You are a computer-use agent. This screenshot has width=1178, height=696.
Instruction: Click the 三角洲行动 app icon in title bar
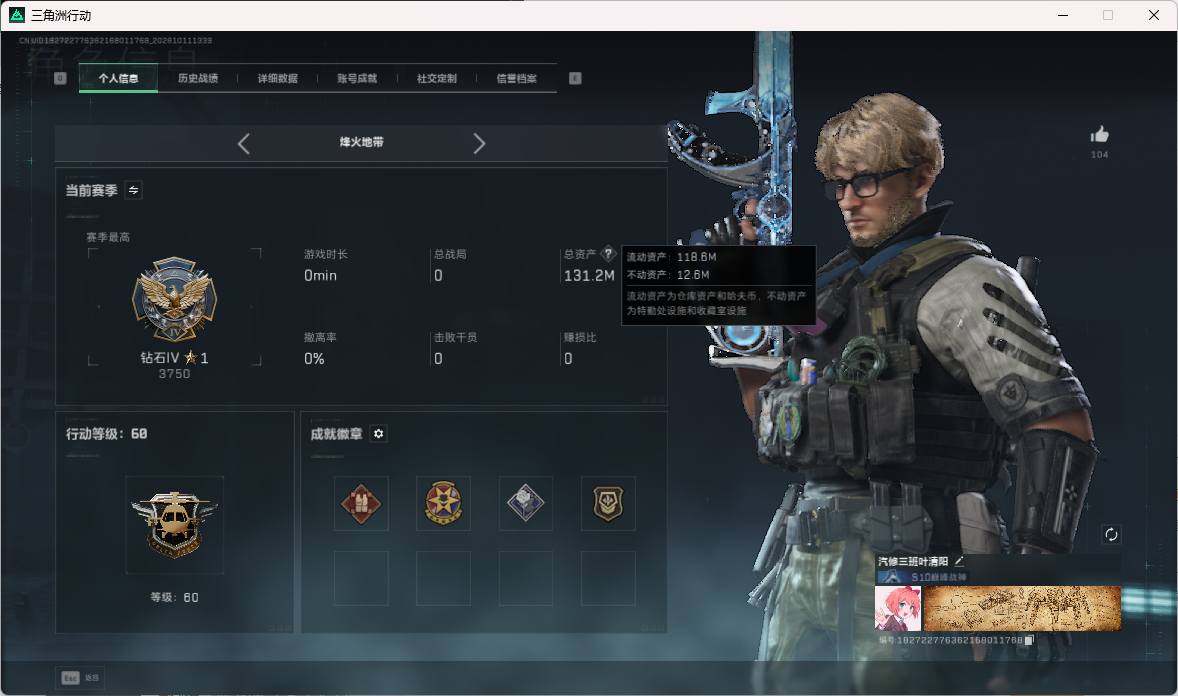pyautogui.click(x=17, y=15)
